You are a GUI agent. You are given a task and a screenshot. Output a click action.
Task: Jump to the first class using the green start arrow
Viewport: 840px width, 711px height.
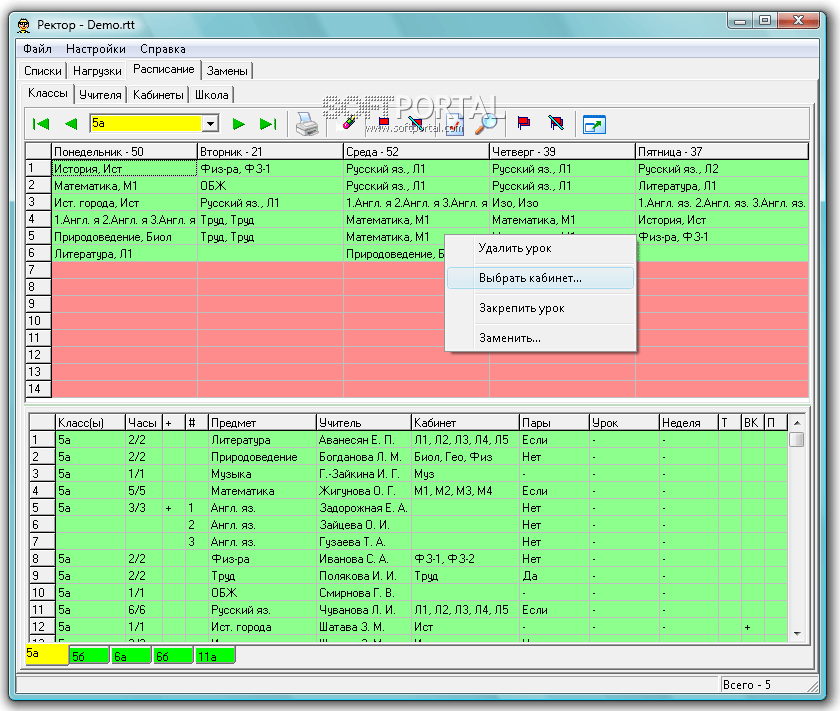pyautogui.click(x=41, y=124)
